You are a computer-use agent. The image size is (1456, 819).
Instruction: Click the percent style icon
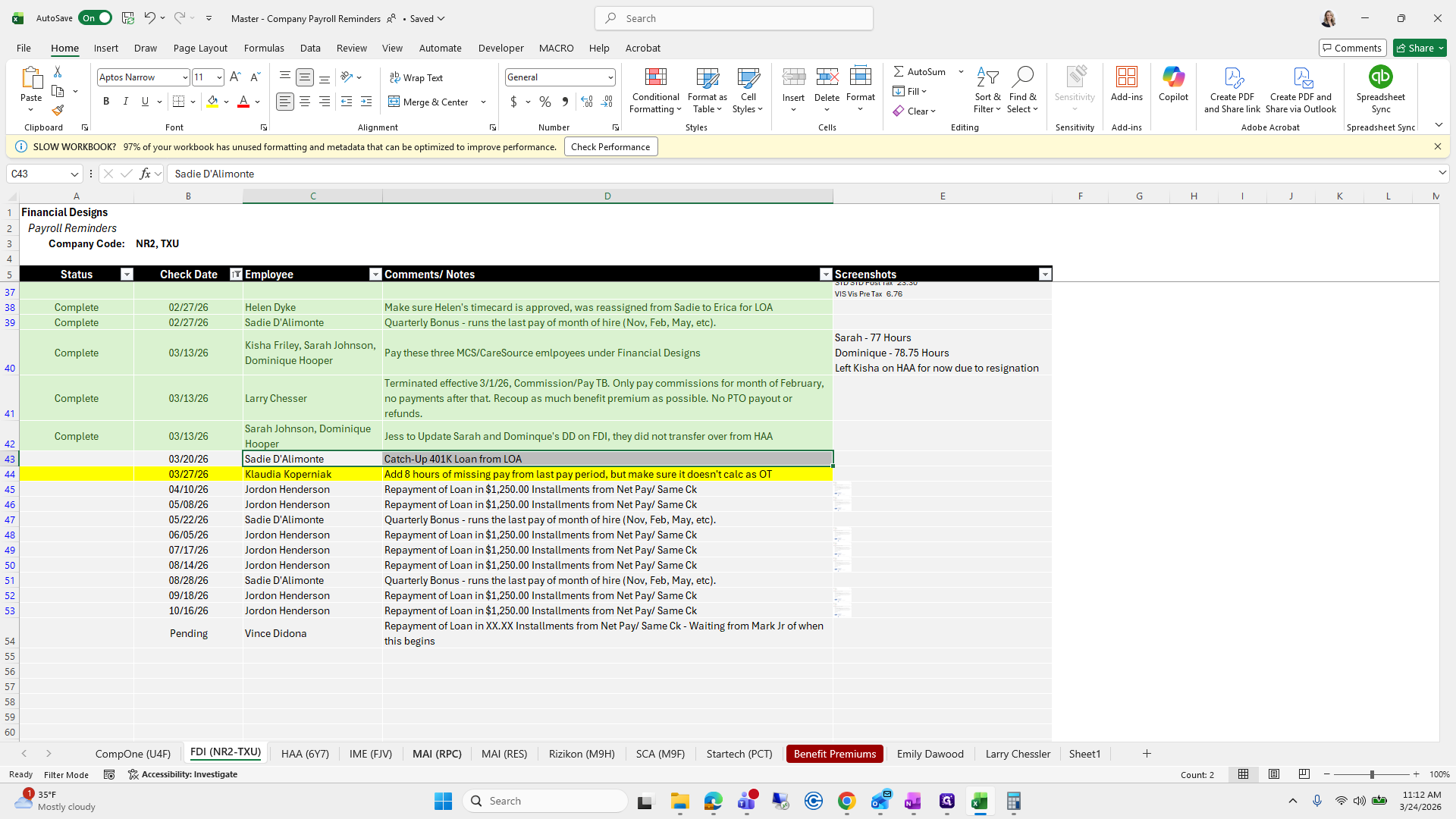[545, 102]
